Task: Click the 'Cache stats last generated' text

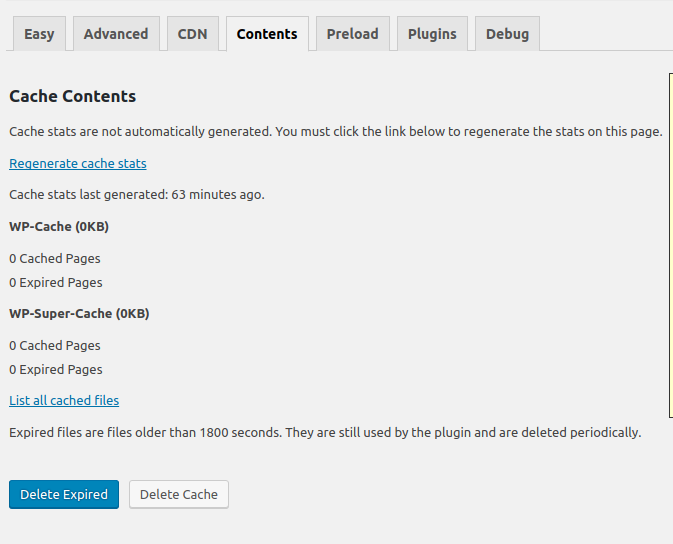Action: 136,195
